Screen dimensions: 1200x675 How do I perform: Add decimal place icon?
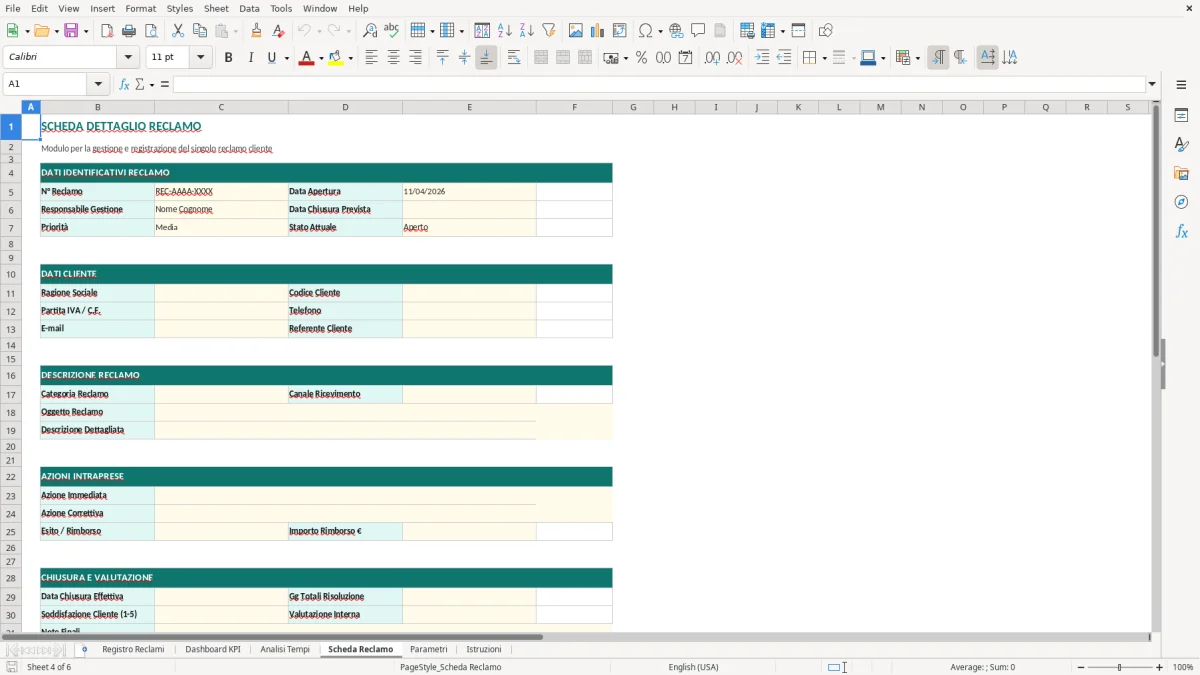click(712, 58)
